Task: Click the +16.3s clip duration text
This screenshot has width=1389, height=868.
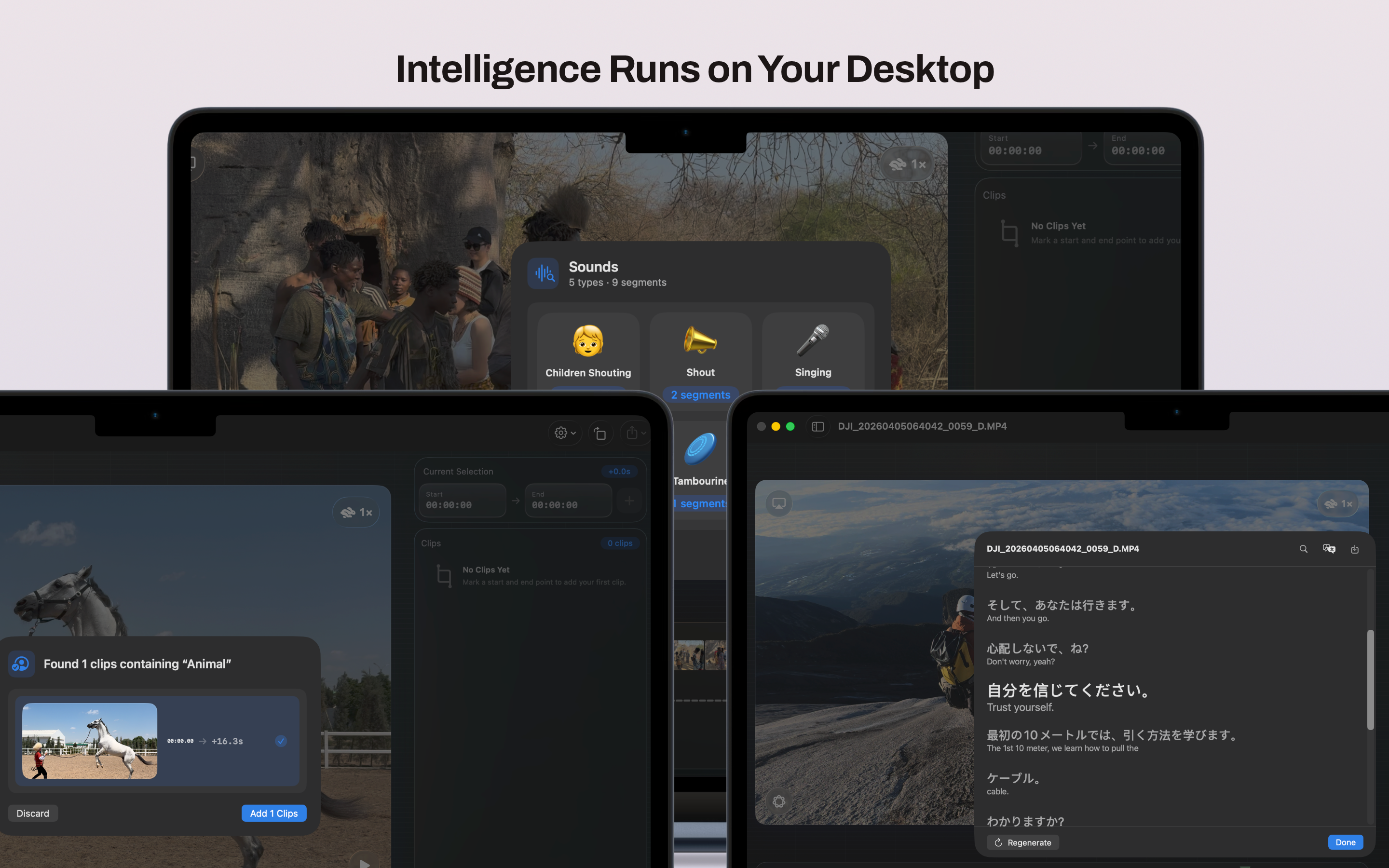Action: (x=227, y=741)
